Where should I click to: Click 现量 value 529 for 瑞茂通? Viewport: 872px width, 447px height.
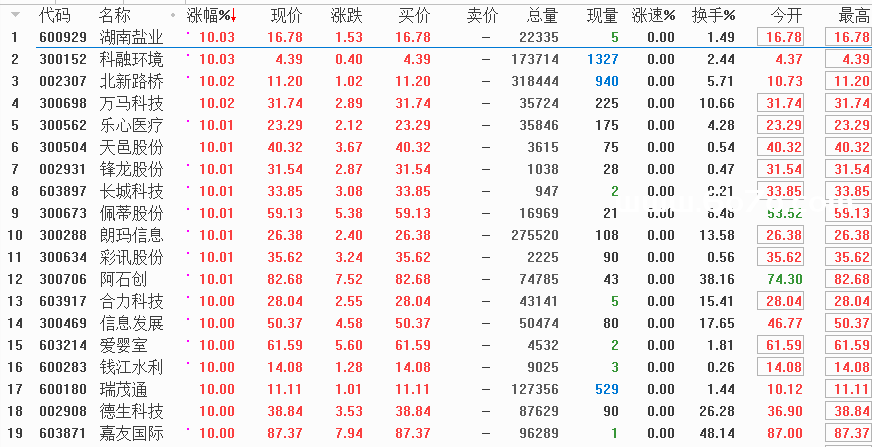606,389
